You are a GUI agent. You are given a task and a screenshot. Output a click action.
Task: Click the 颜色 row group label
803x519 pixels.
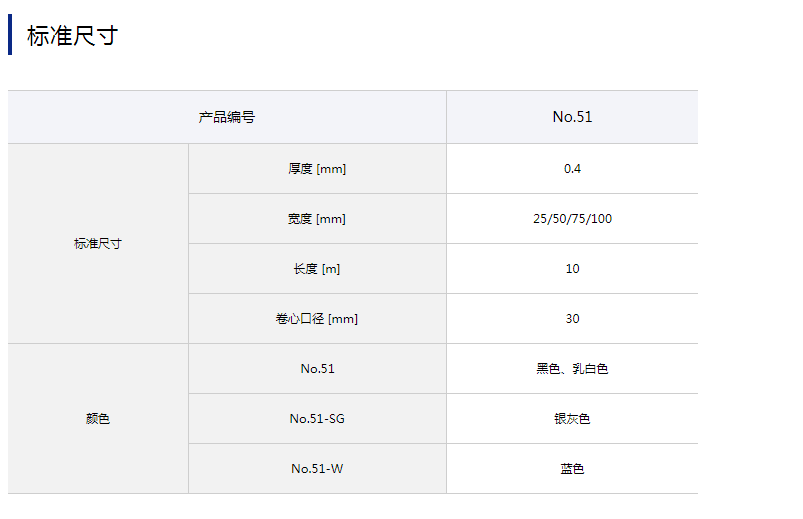[98, 419]
